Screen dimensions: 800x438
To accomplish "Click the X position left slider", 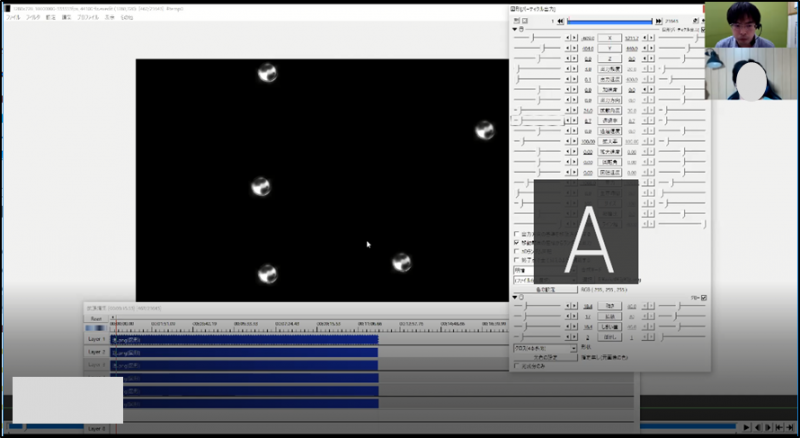I will pos(535,38).
